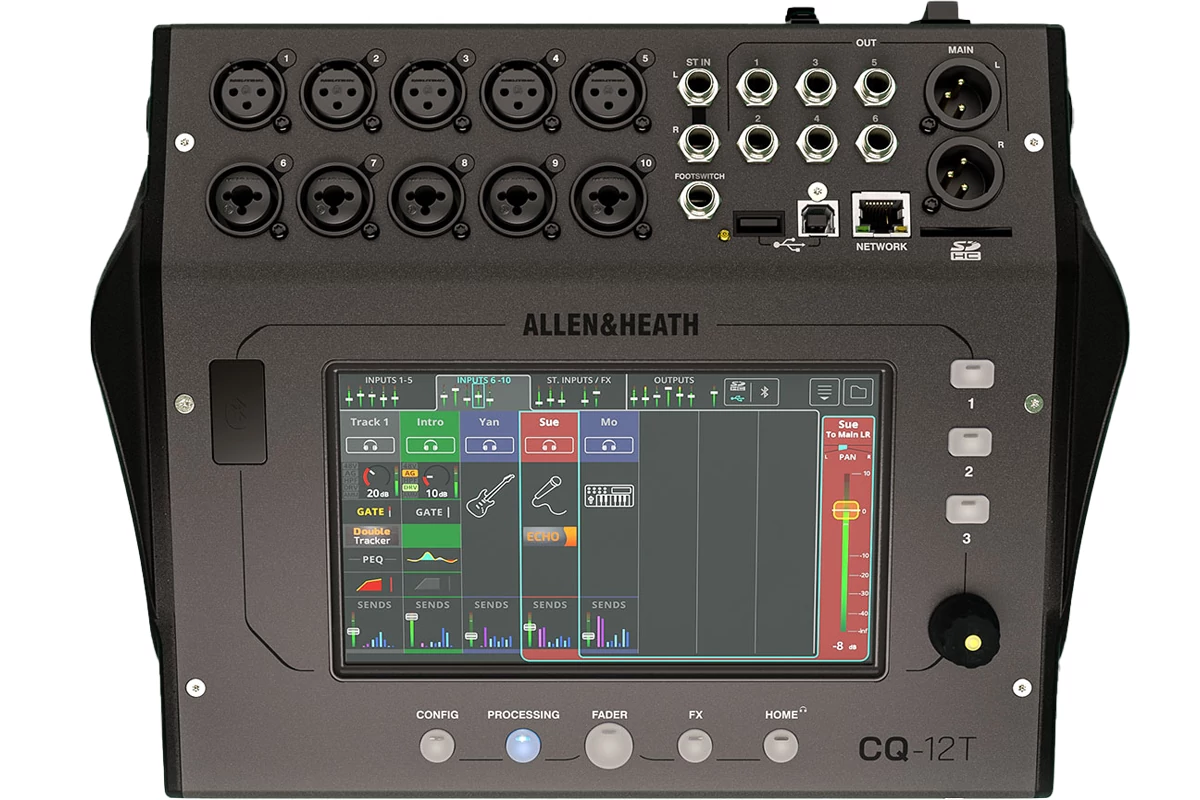Tap the headphone listen button on Yan
The height and width of the screenshot is (800, 1200).
click(x=490, y=445)
